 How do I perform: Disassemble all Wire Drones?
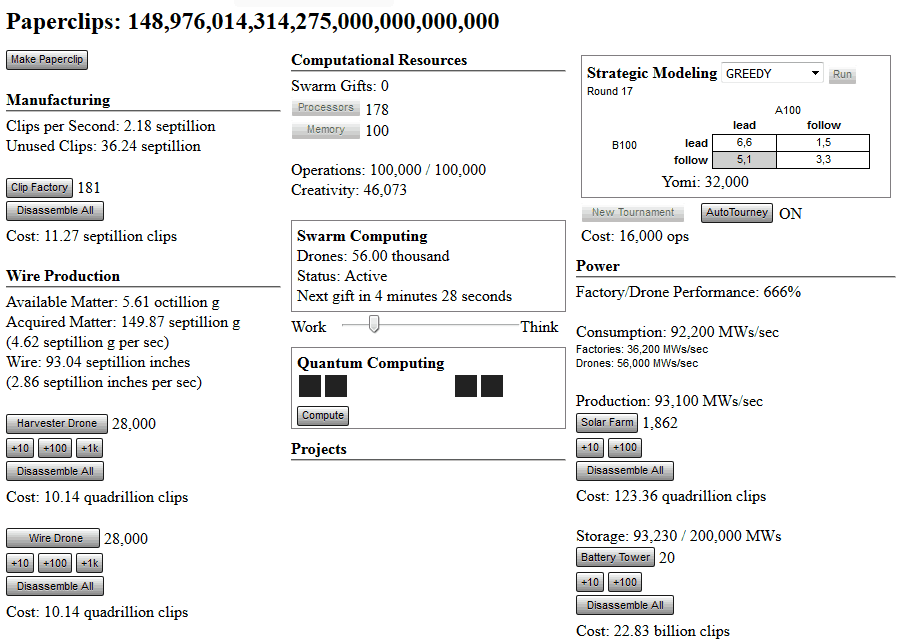coord(55,586)
